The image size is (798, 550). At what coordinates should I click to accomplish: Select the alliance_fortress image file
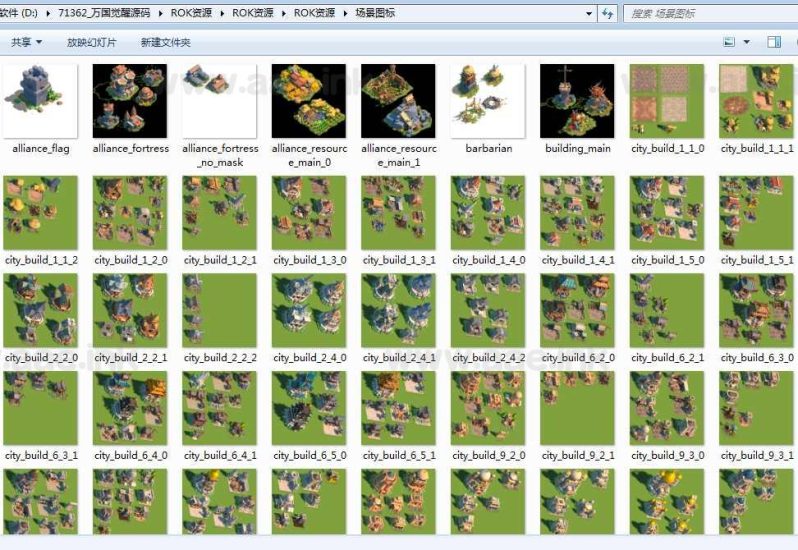pos(130,101)
